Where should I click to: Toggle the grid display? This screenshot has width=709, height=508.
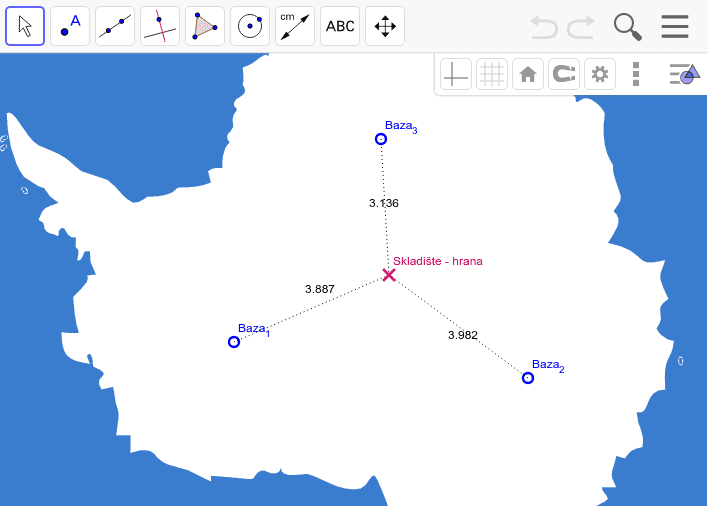pyautogui.click(x=492, y=74)
